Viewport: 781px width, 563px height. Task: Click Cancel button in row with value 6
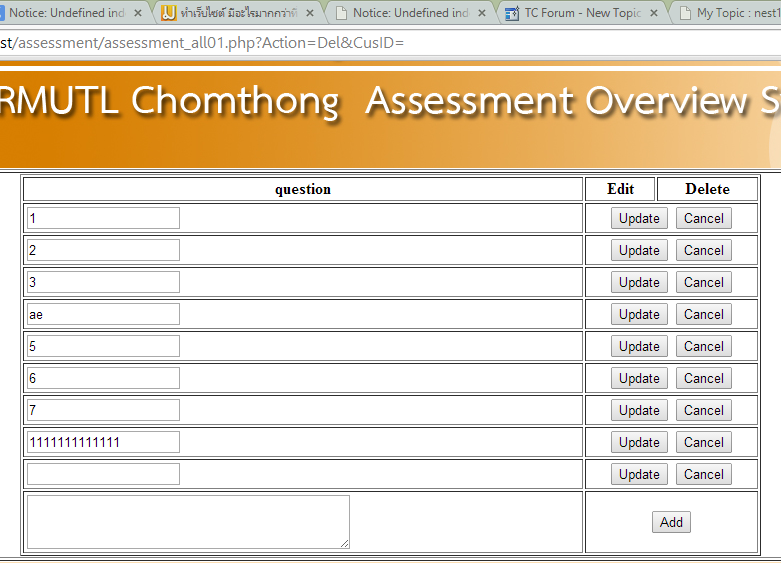coord(703,378)
